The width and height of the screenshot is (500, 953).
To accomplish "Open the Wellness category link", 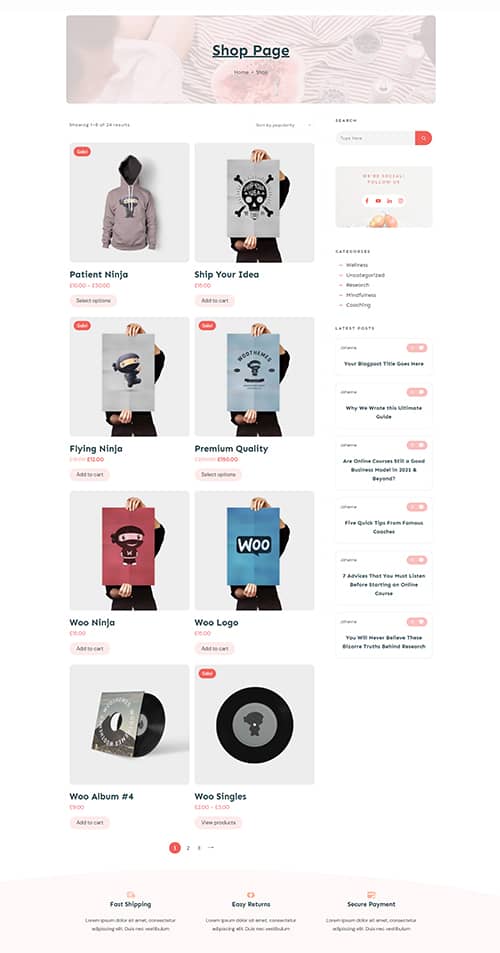I will point(357,265).
